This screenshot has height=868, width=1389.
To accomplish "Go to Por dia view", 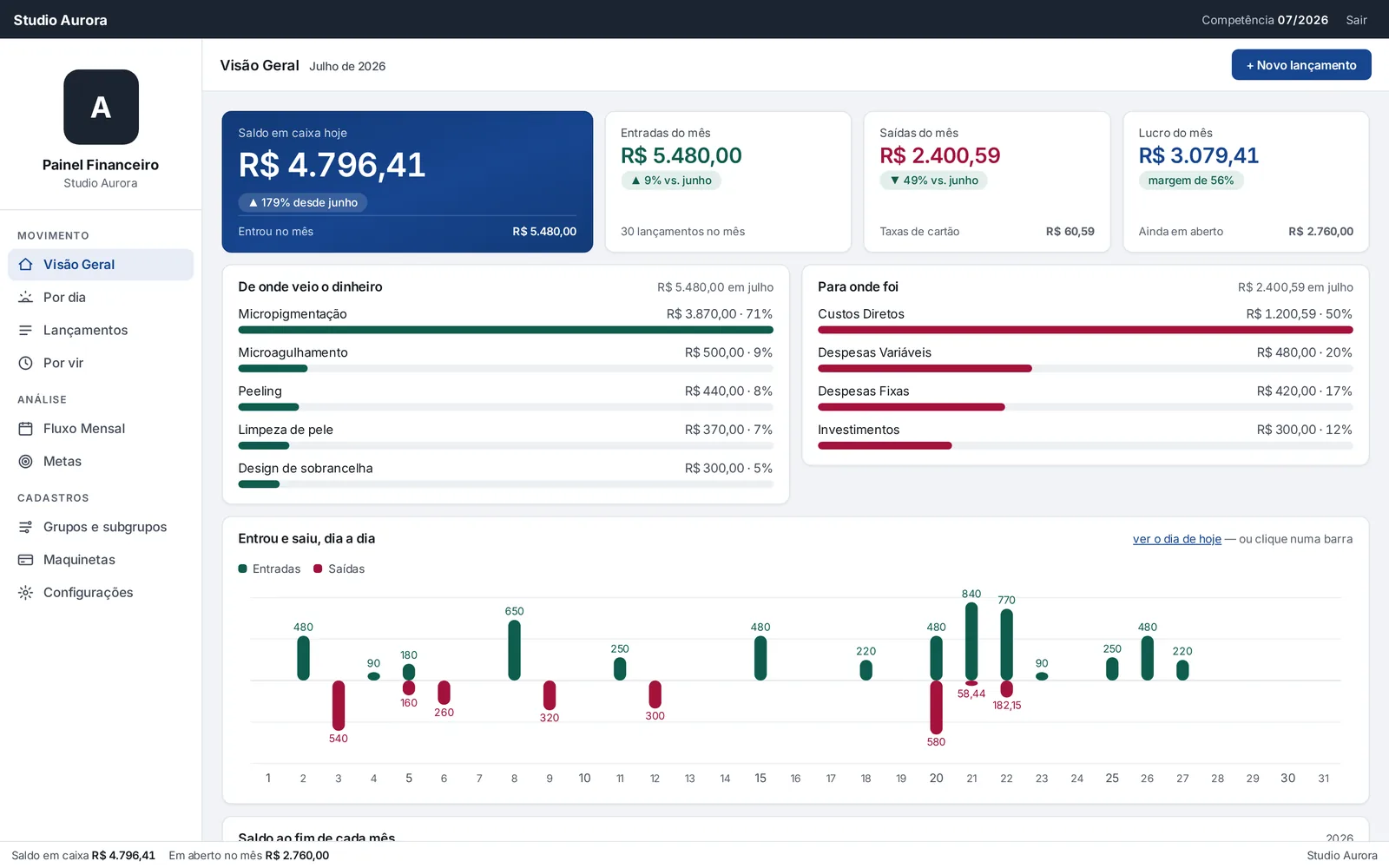I will tap(101, 298).
